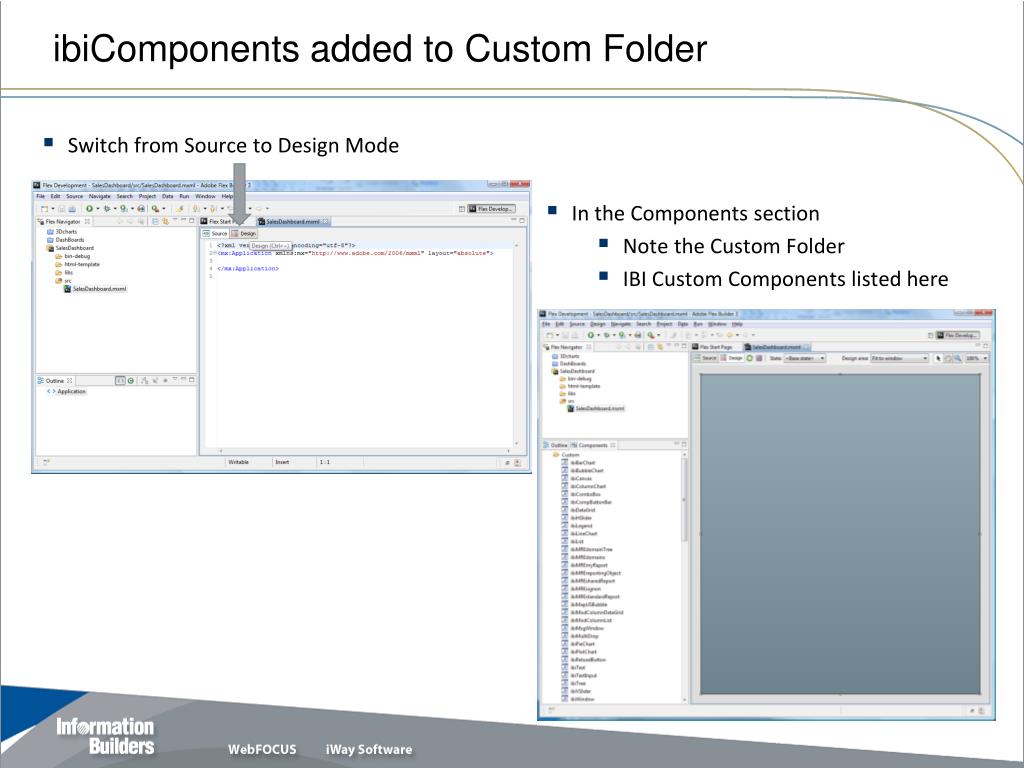
Task: Open the Design menu in the design-view window
Action: (x=598, y=324)
